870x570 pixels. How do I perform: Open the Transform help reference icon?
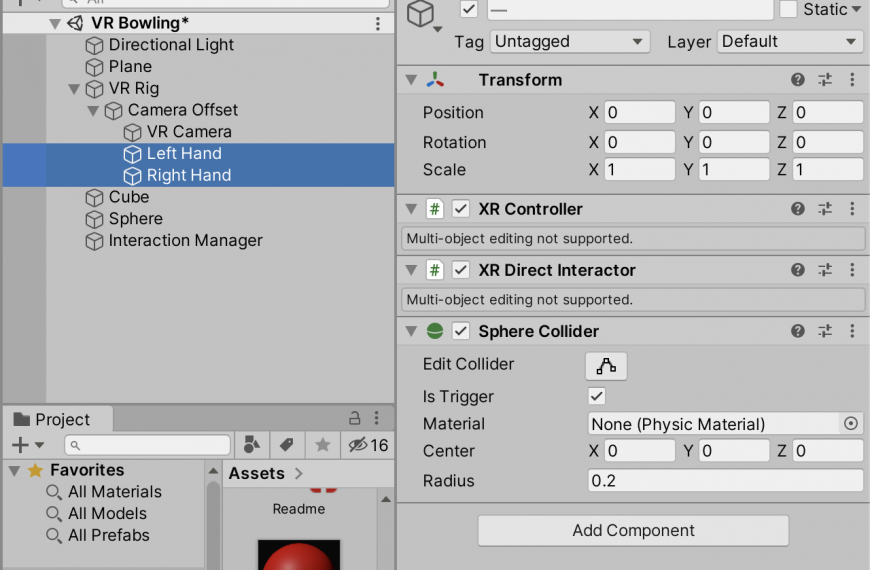pos(798,80)
